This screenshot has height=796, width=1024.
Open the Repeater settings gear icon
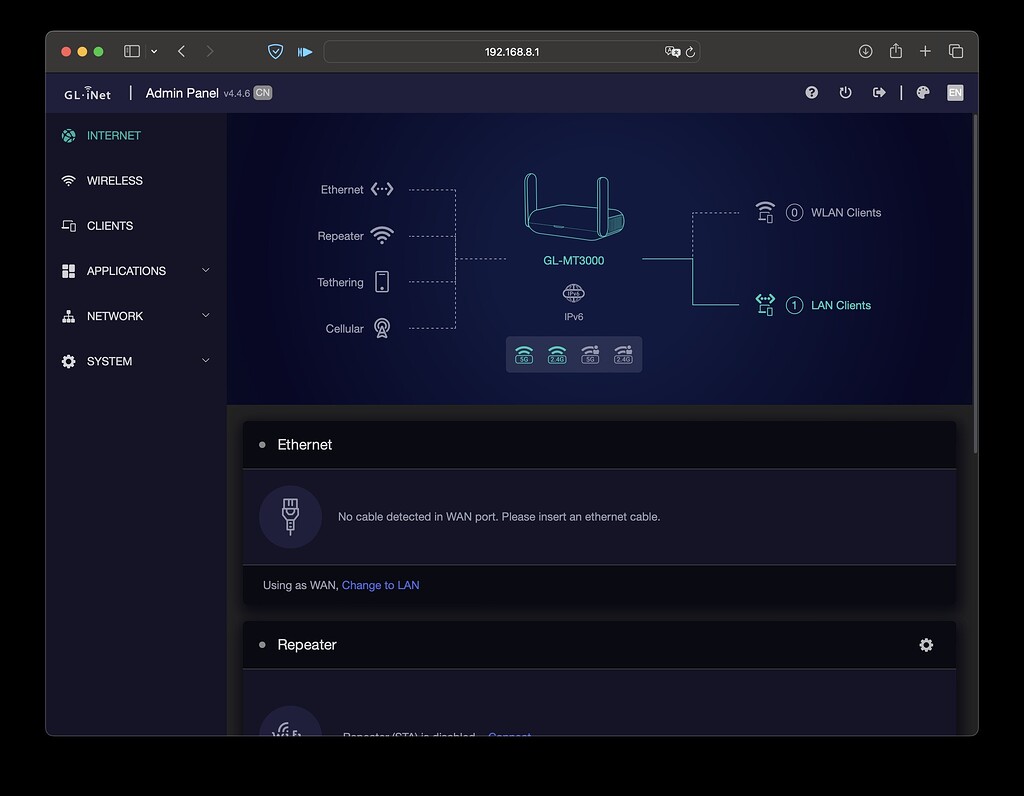[926, 645]
